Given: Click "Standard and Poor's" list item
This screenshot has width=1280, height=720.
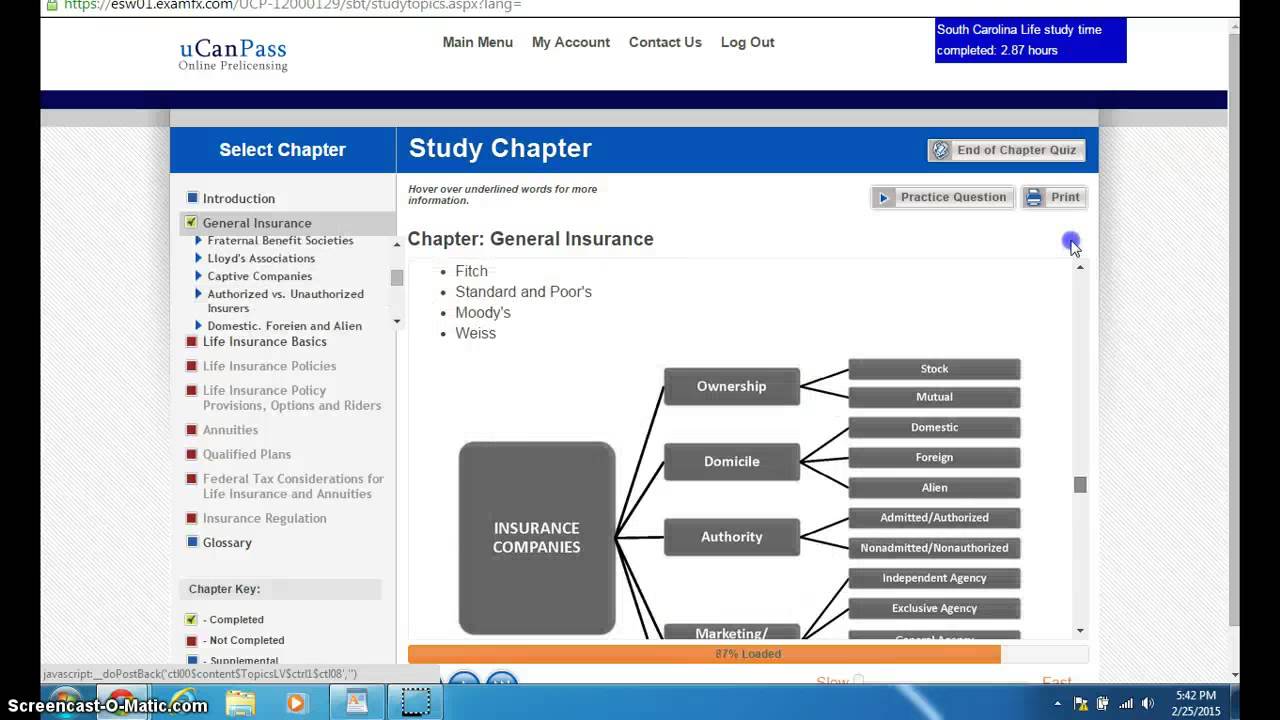Looking at the screenshot, I should click(x=523, y=292).
